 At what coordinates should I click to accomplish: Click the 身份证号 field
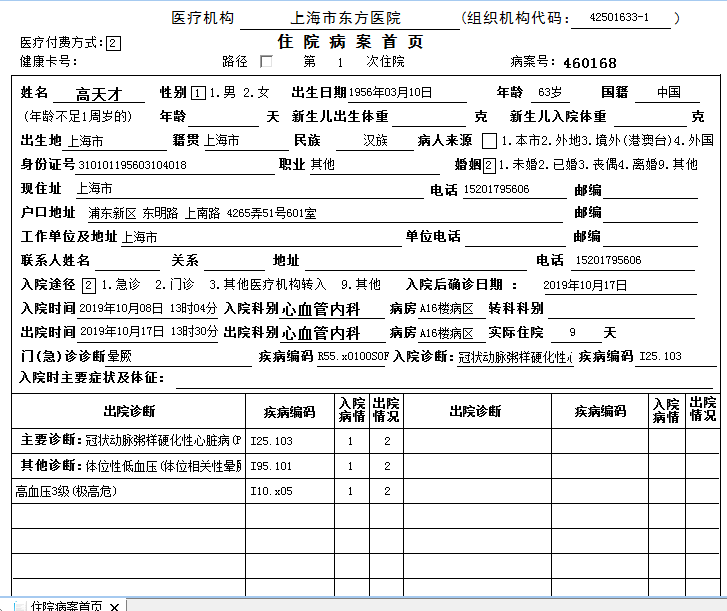click(x=176, y=165)
